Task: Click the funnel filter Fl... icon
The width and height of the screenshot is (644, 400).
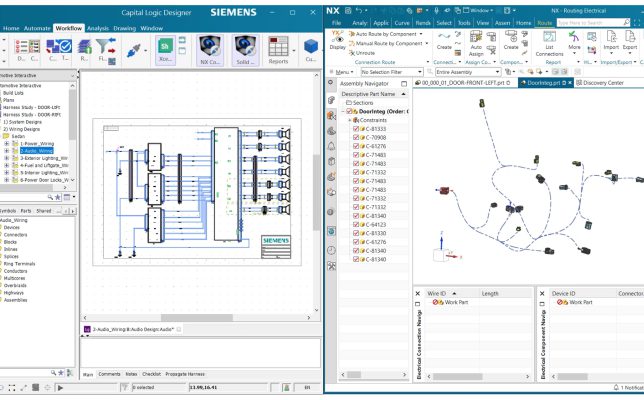Action: (x=105, y=50)
